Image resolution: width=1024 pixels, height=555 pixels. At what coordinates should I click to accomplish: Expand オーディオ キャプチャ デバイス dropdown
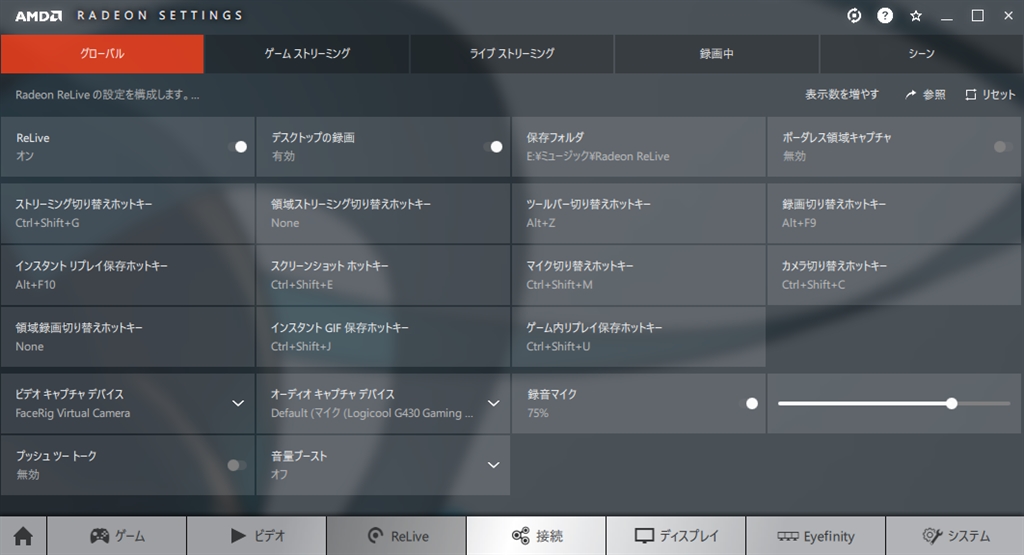pyautogui.click(x=494, y=404)
